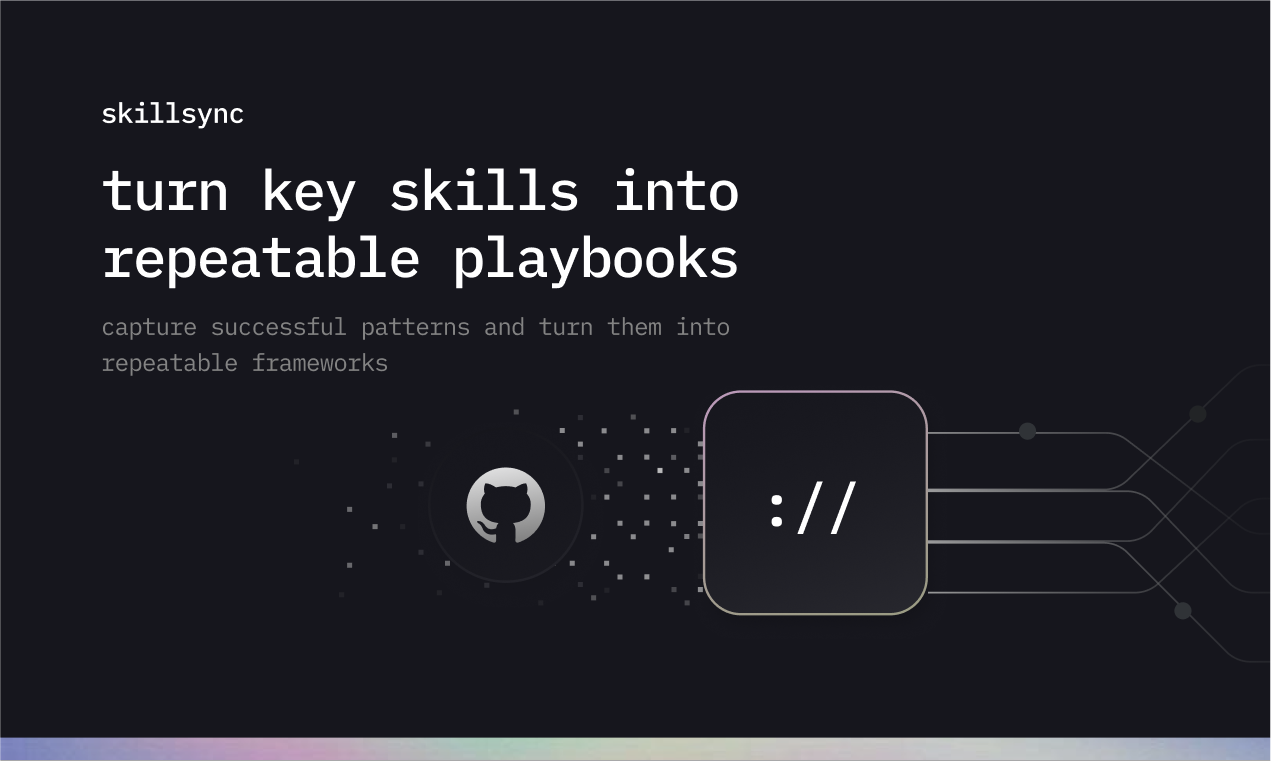Select the word "repeatable" in the headline

tap(260, 259)
